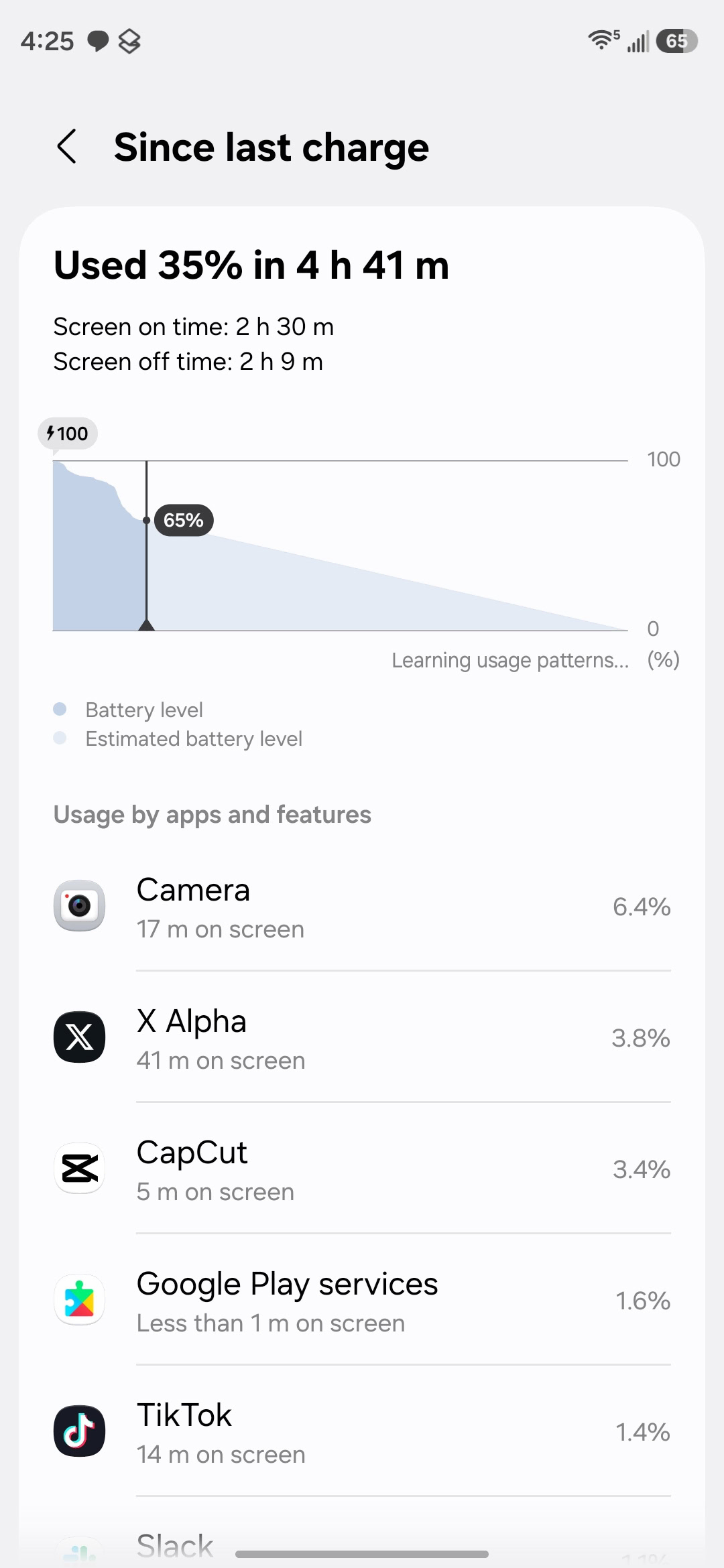The image size is (724, 1568).
Task: Tap the chat bubble notification icon
Action: (98, 41)
